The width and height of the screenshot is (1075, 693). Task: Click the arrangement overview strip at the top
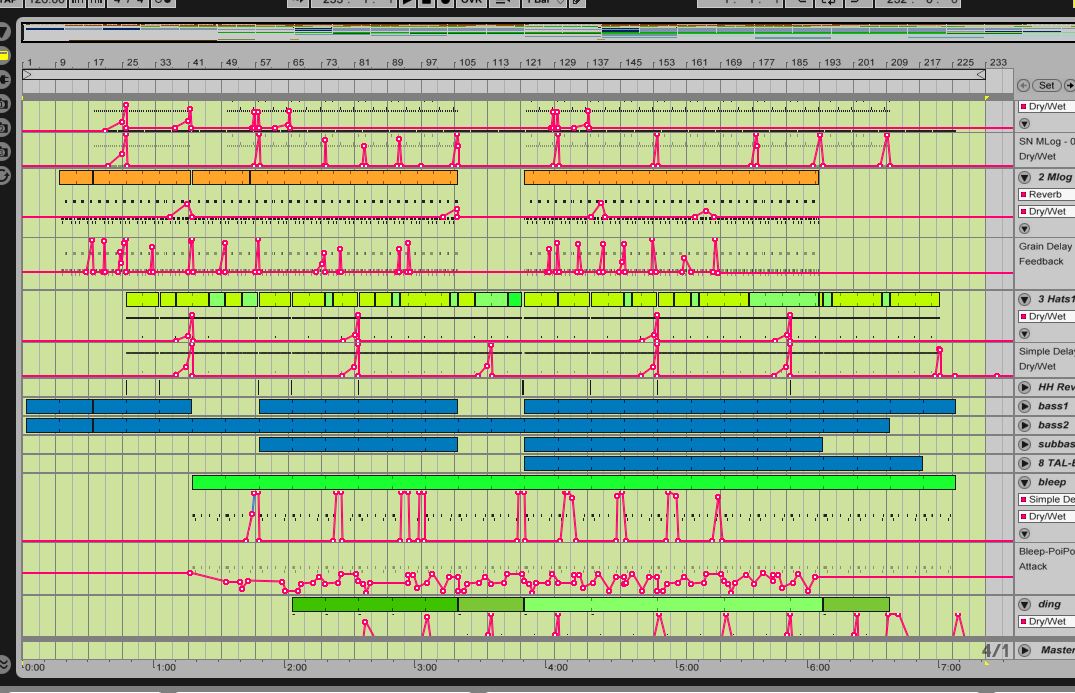[x=548, y=32]
